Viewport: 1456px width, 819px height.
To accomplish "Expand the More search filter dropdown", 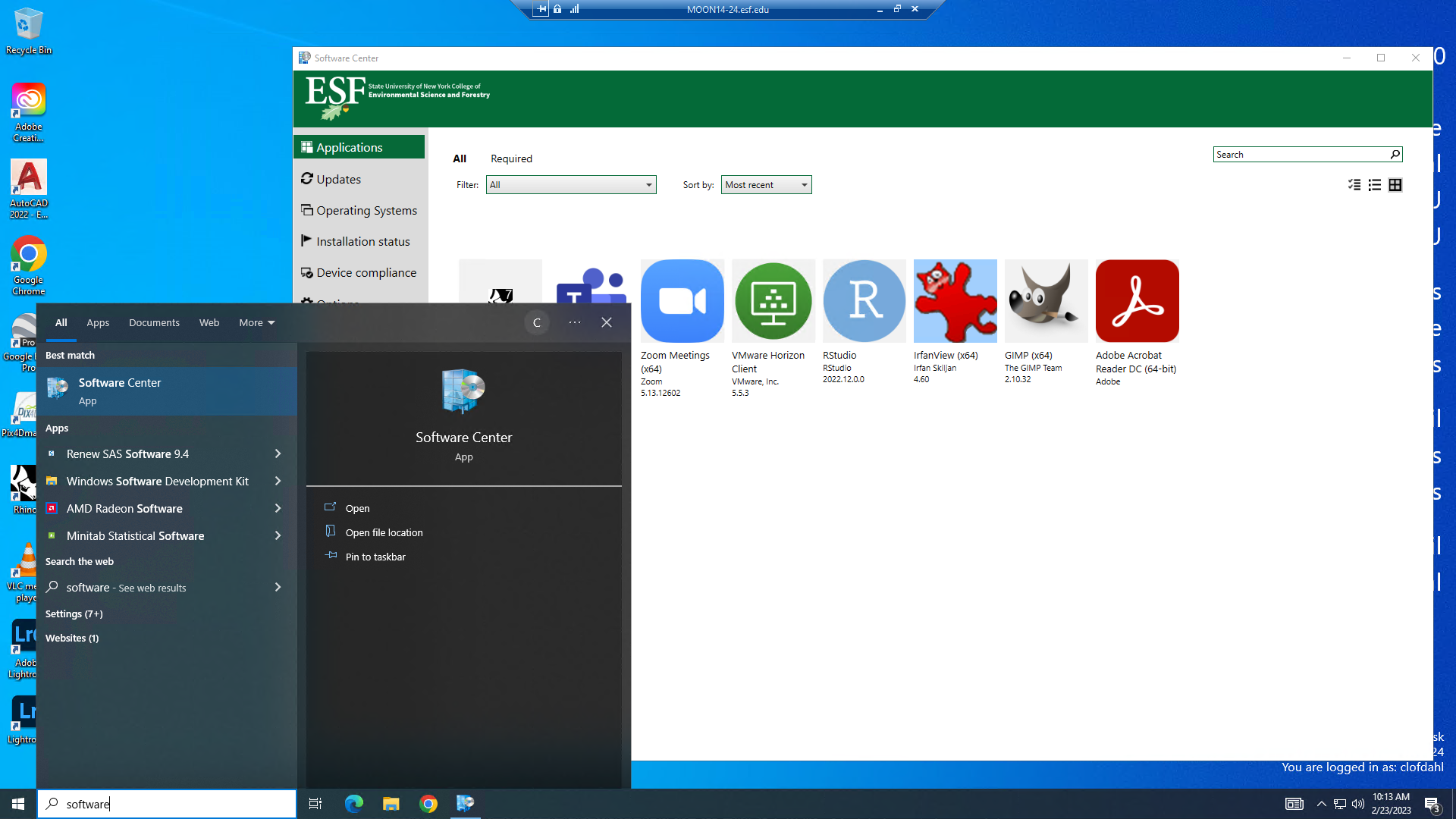I will click(x=257, y=323).
